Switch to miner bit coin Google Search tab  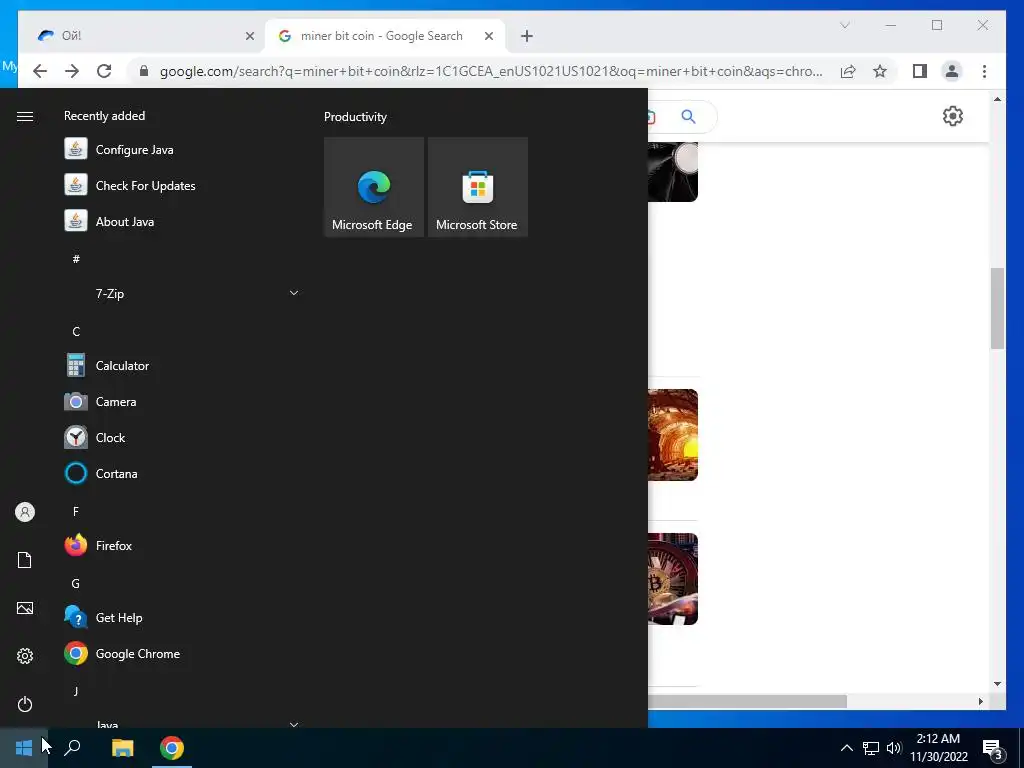(x=385, y=36)
